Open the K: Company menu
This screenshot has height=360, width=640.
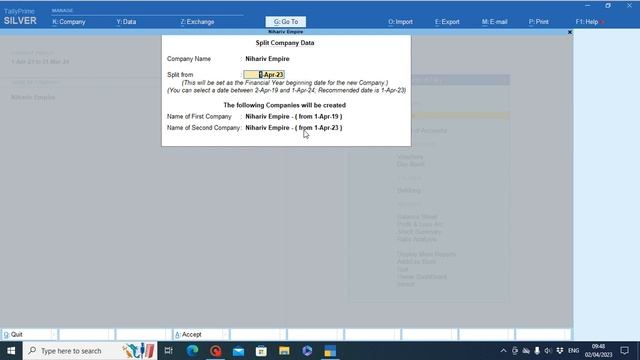[x=69, y=22]
